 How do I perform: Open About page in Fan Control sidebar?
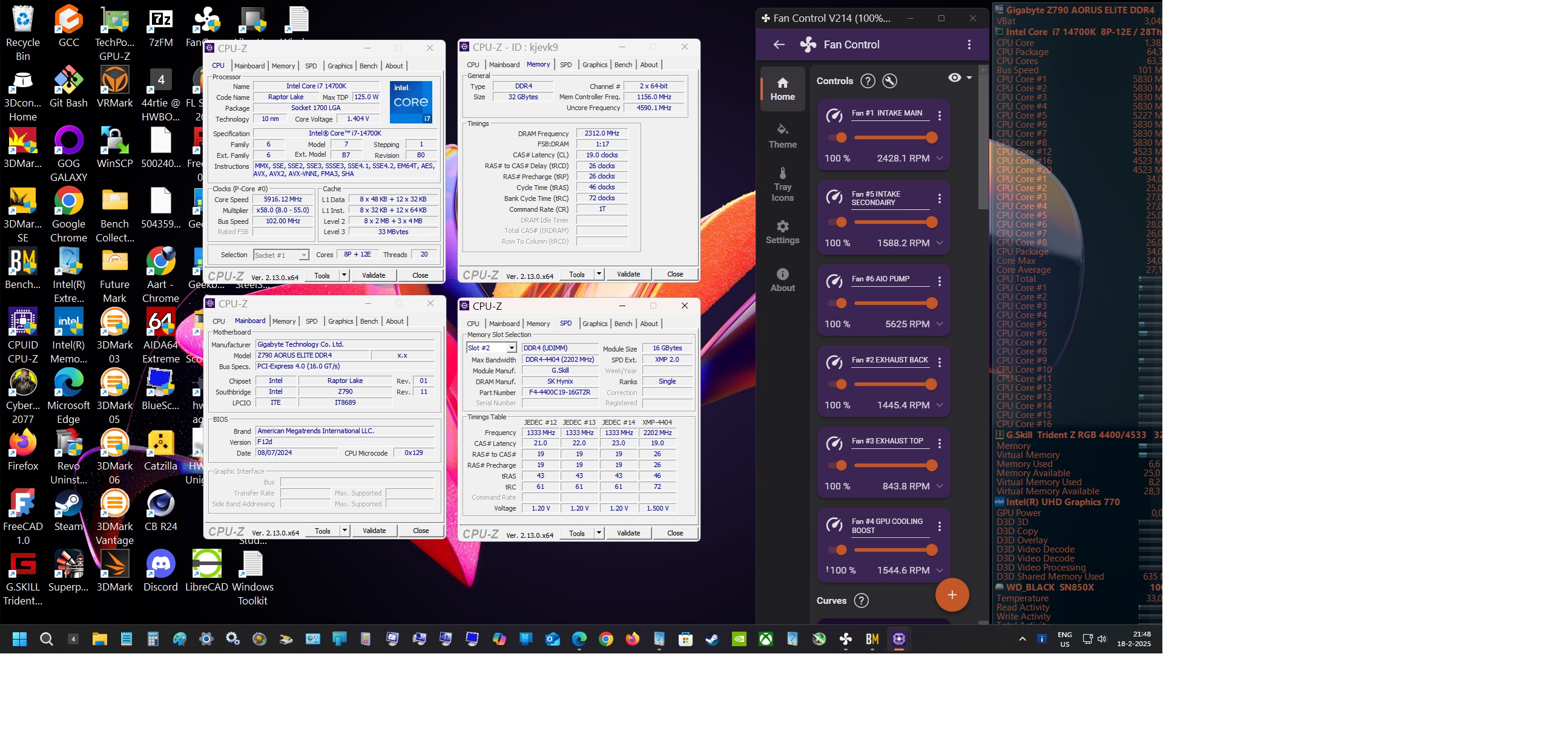(782, 280)
